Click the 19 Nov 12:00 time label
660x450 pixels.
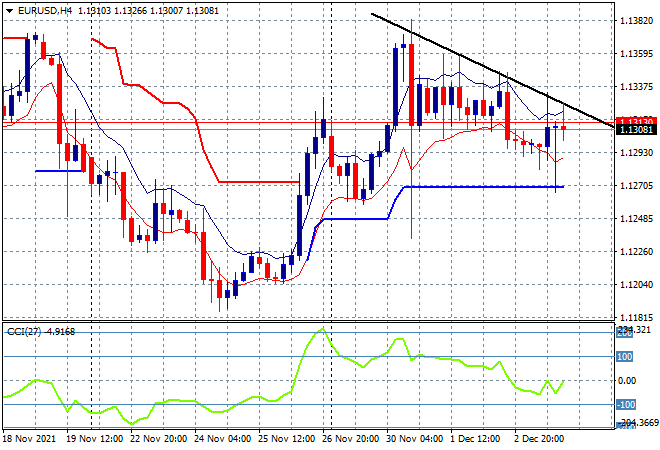pos(95,439)
